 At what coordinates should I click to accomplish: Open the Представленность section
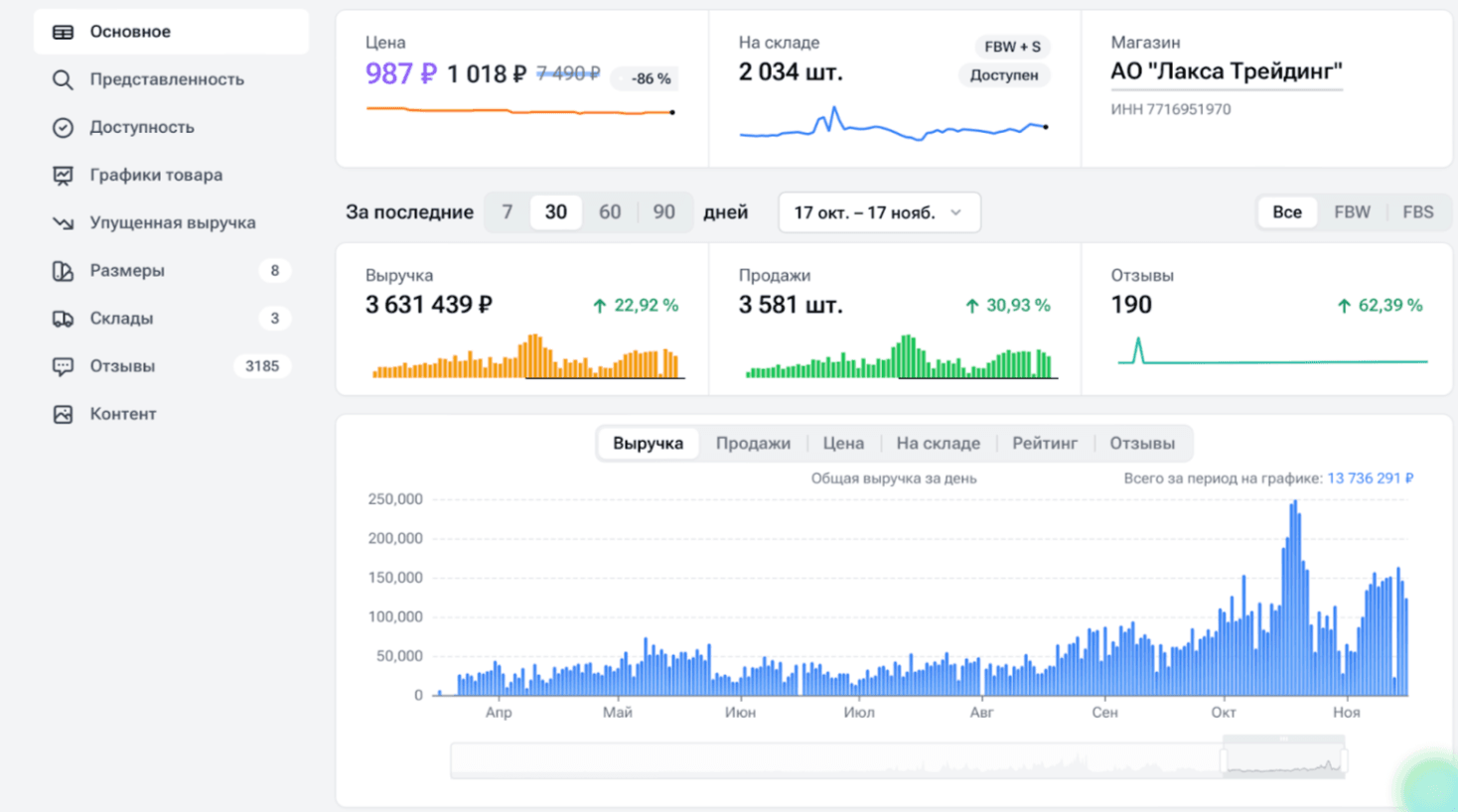(167, 79)
